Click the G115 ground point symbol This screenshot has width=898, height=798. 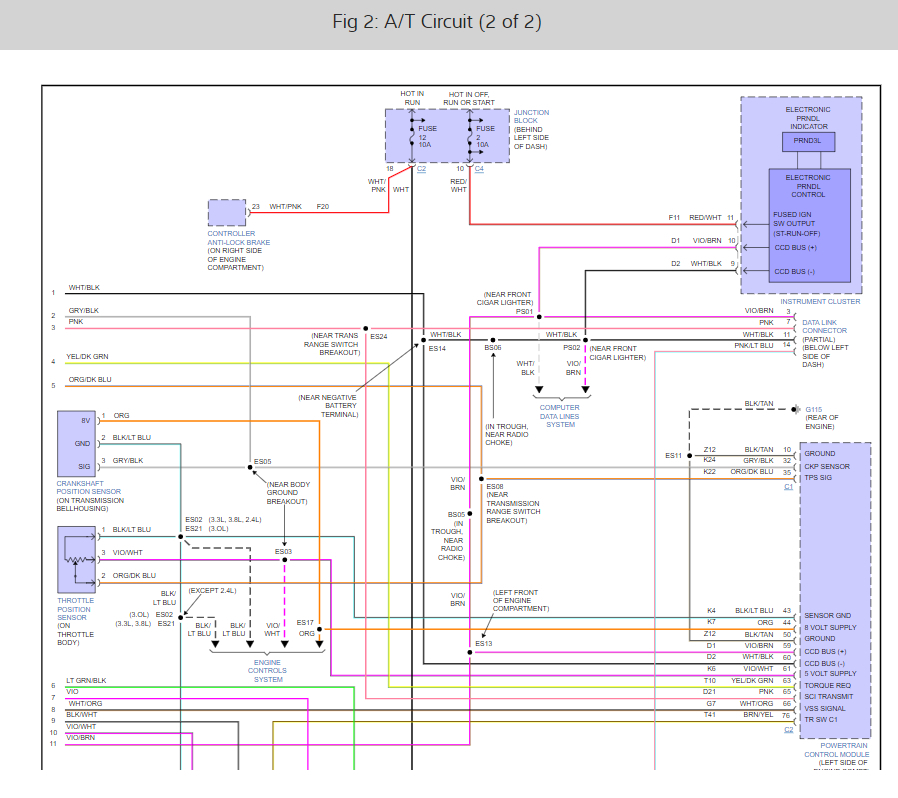click(x=795, y=409)
